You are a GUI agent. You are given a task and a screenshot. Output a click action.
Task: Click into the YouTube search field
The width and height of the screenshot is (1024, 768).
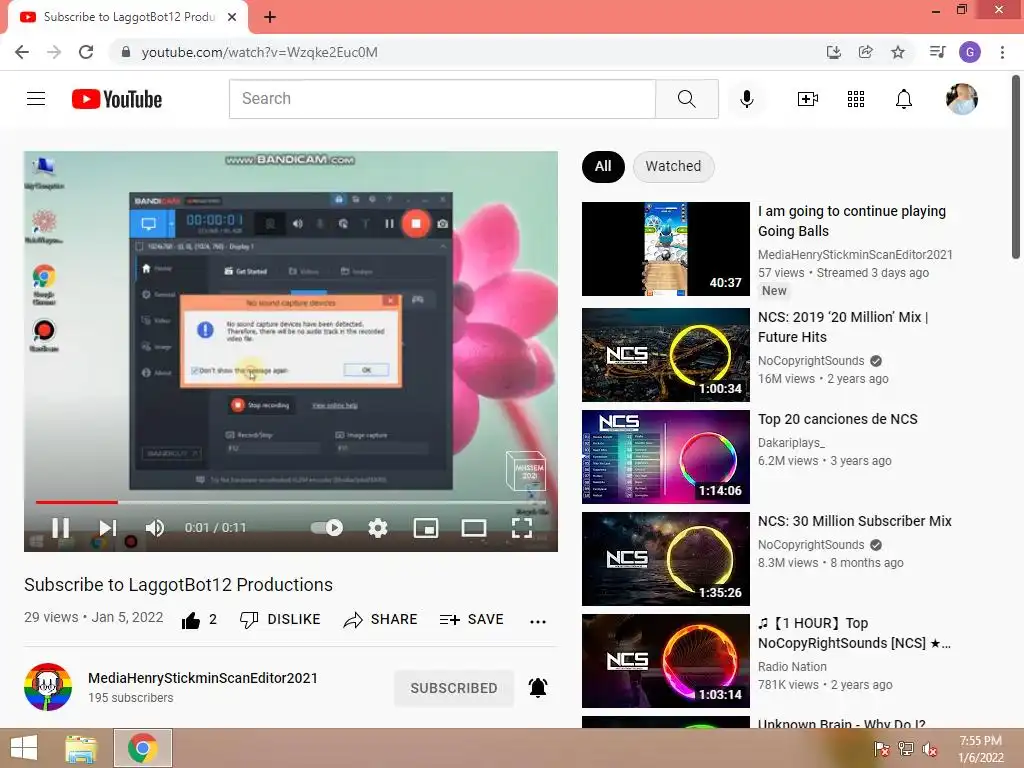click(x=442, y=99)
